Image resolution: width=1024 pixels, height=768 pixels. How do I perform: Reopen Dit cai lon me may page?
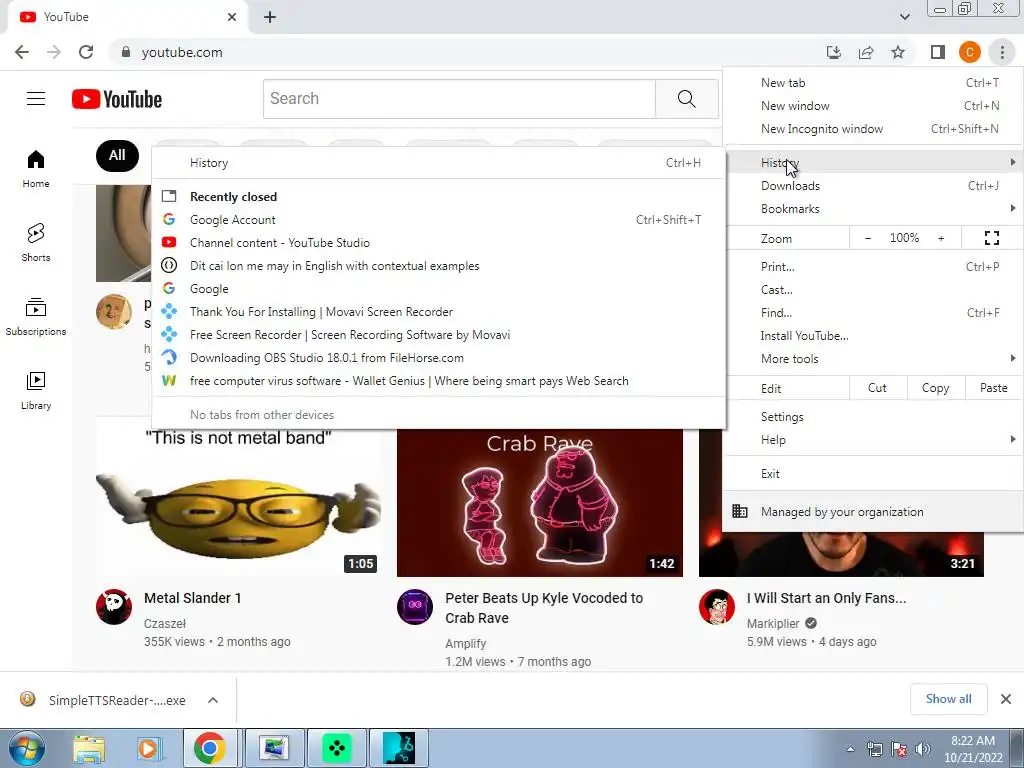pyautogui.click(x=438, y=266)
